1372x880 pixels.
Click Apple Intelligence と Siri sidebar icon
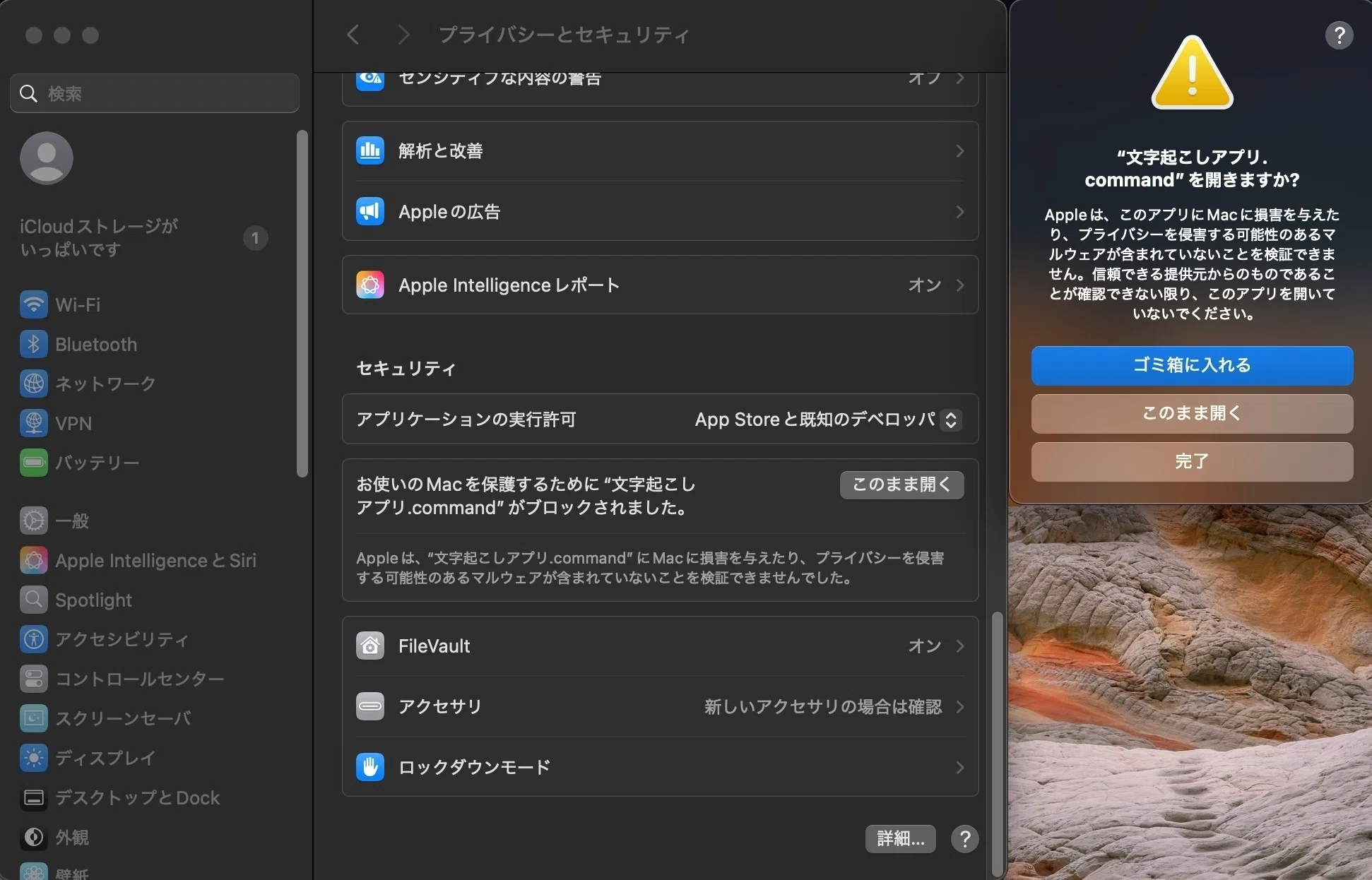click(x=33, y=560)
